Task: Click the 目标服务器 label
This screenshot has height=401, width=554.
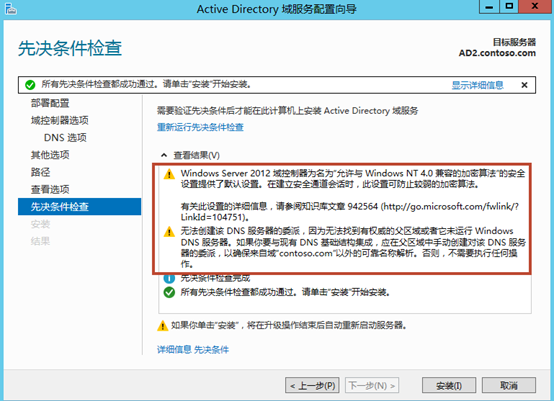Action: pyautogui.click(x=514, y=42)
